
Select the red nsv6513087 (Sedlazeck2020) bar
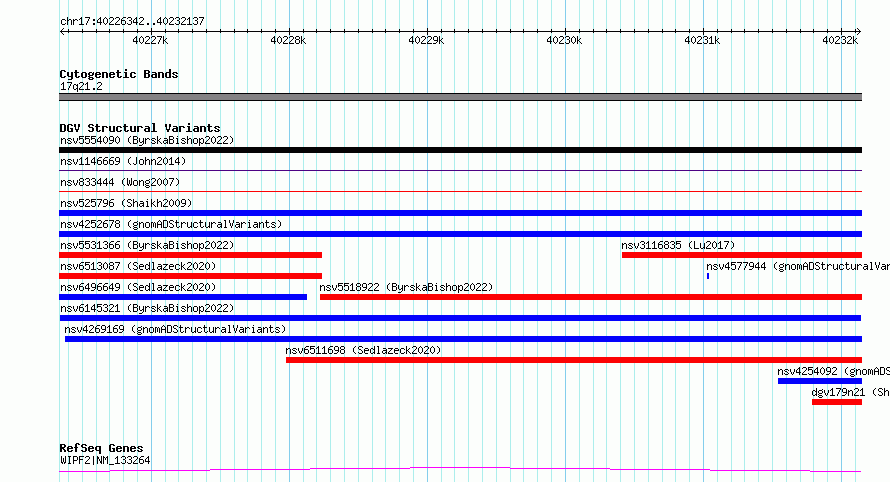click(x=190, y=276)
